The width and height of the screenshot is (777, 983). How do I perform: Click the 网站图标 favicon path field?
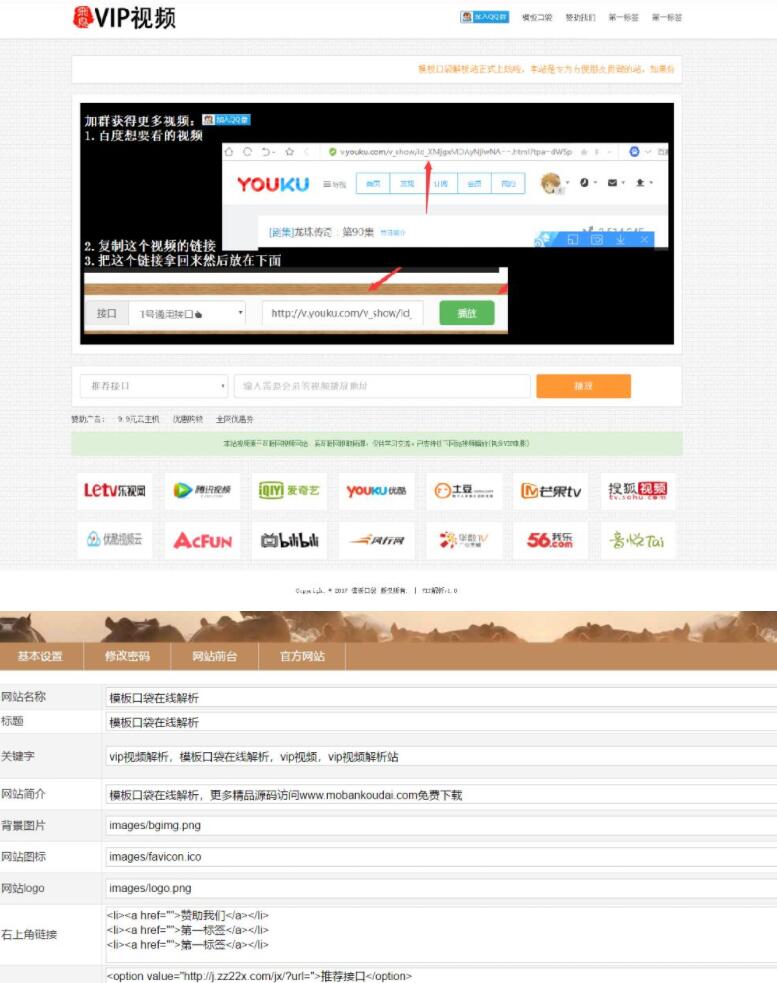(x=441, y=856)
